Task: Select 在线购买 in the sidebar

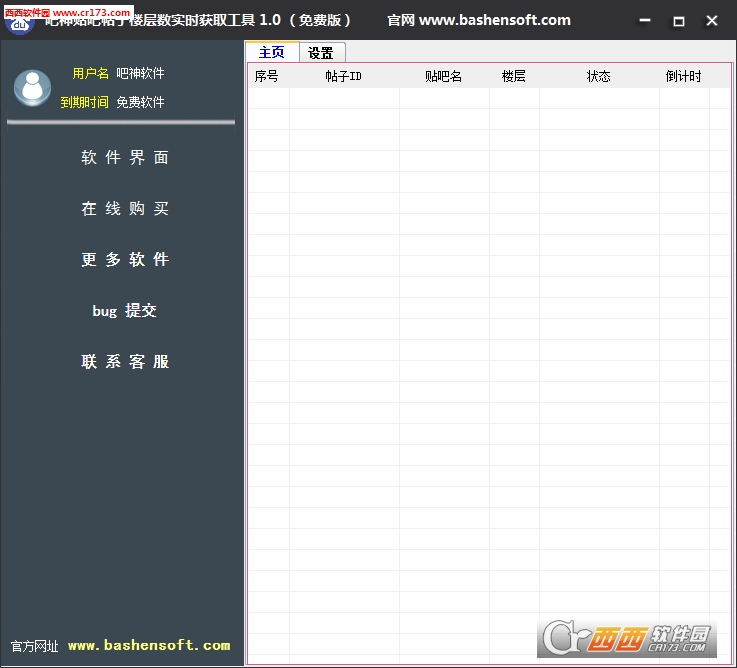Action: (x=125, y=208)
